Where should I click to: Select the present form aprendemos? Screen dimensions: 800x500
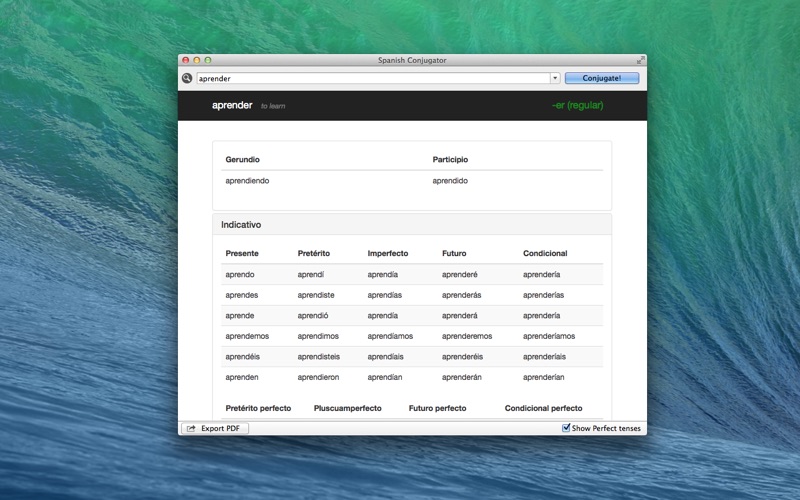[x=247, y=336]
